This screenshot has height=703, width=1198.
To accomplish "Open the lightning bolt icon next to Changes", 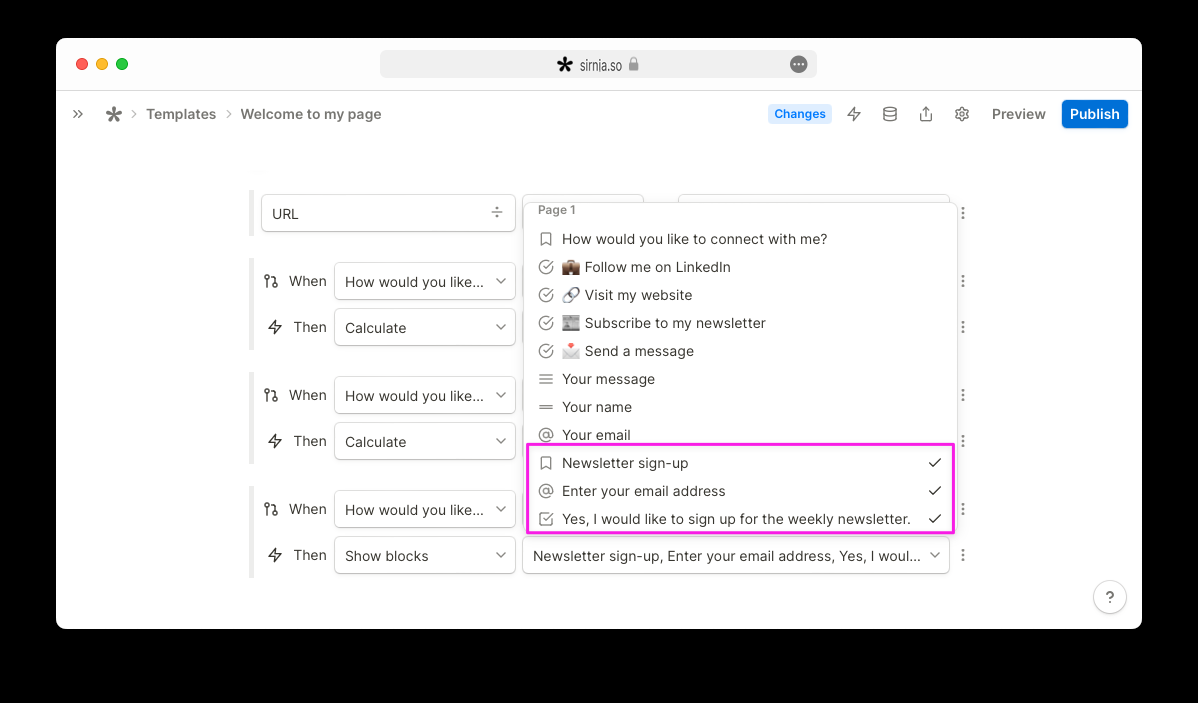I will [854, 114].
